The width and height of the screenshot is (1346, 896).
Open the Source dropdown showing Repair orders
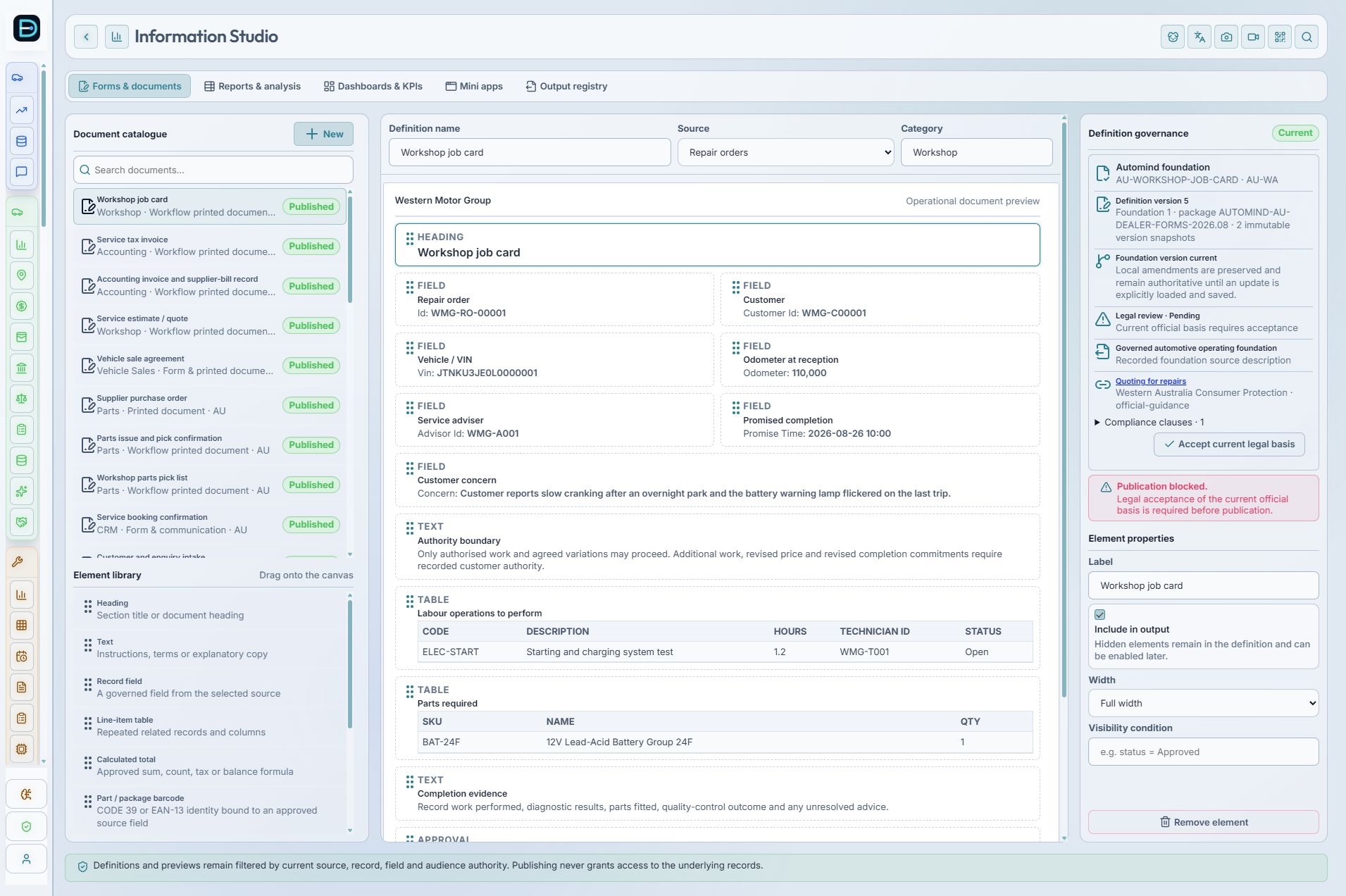coord(785,152)
